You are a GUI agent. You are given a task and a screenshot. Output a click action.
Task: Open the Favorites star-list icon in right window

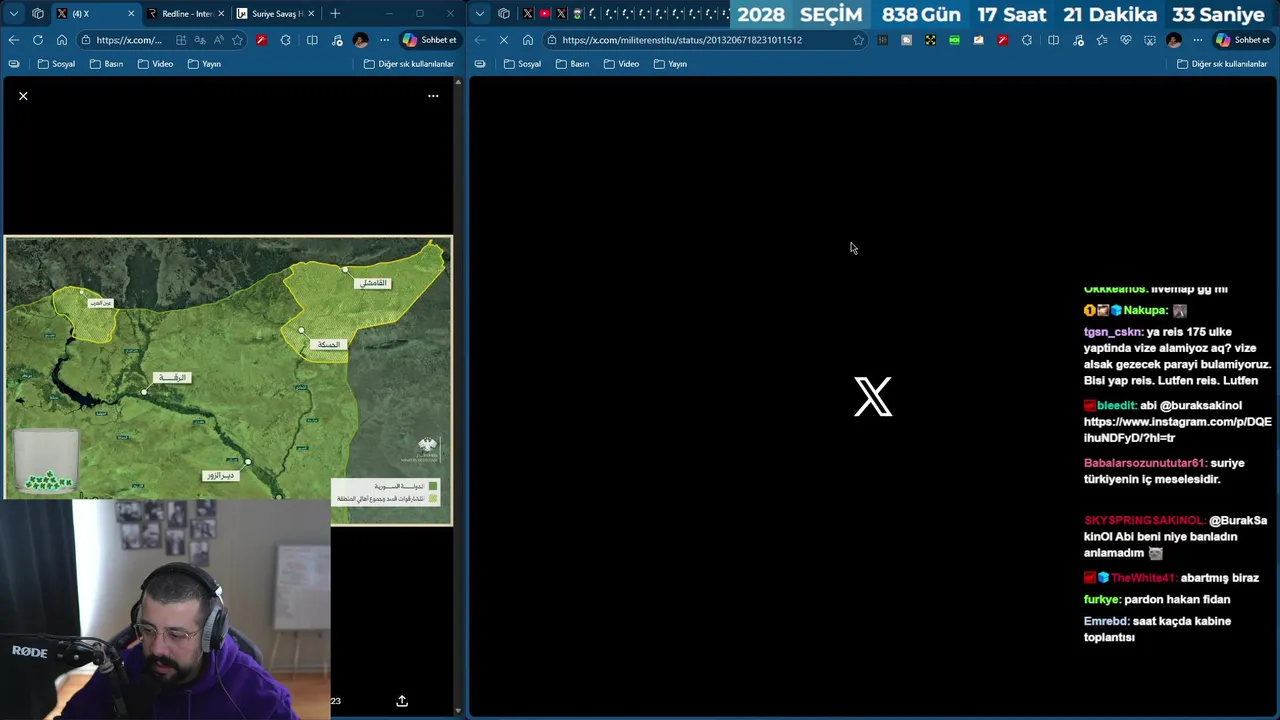[x=1102, y=40]
